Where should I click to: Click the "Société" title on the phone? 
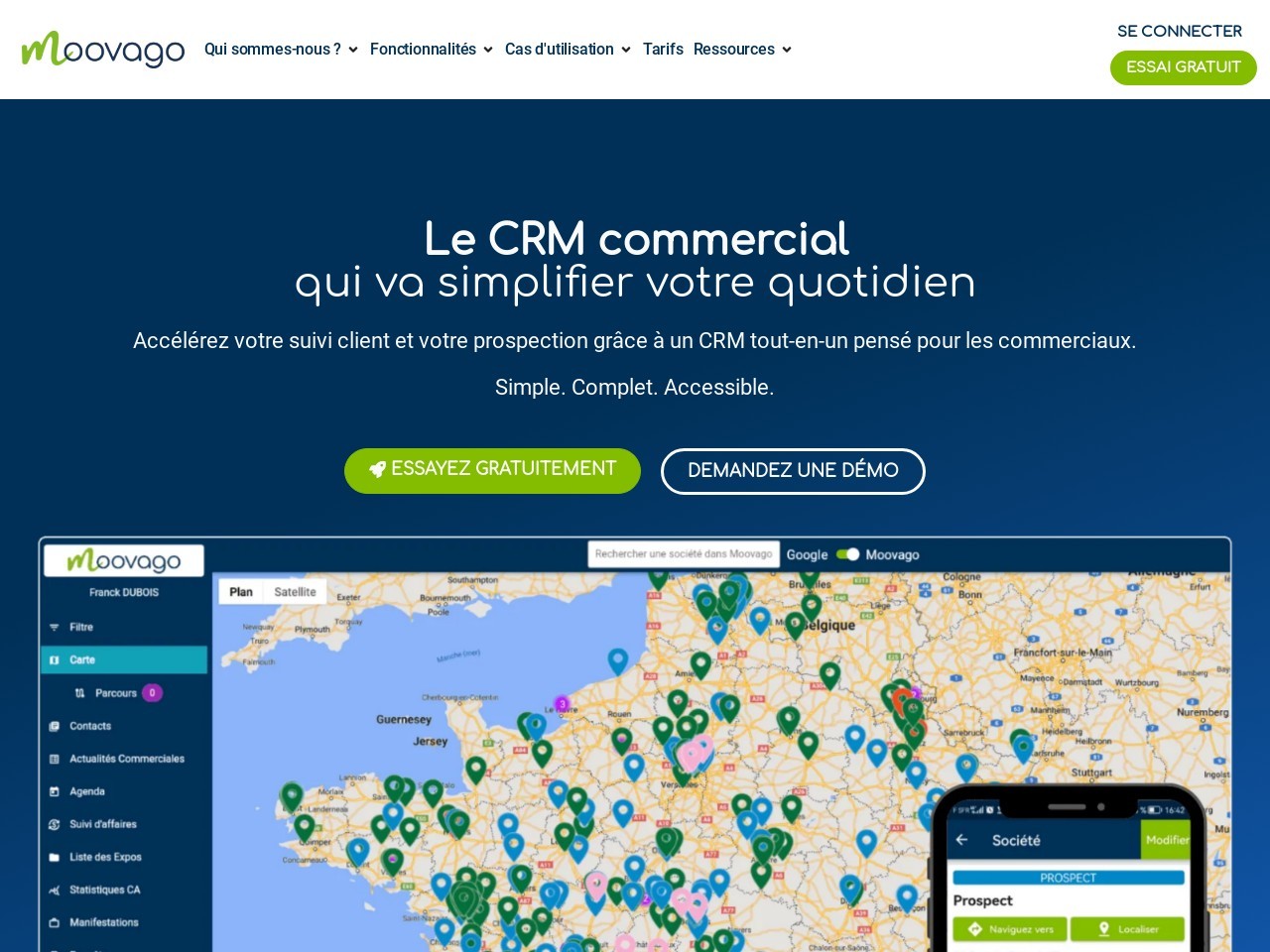coord(1016,840)
